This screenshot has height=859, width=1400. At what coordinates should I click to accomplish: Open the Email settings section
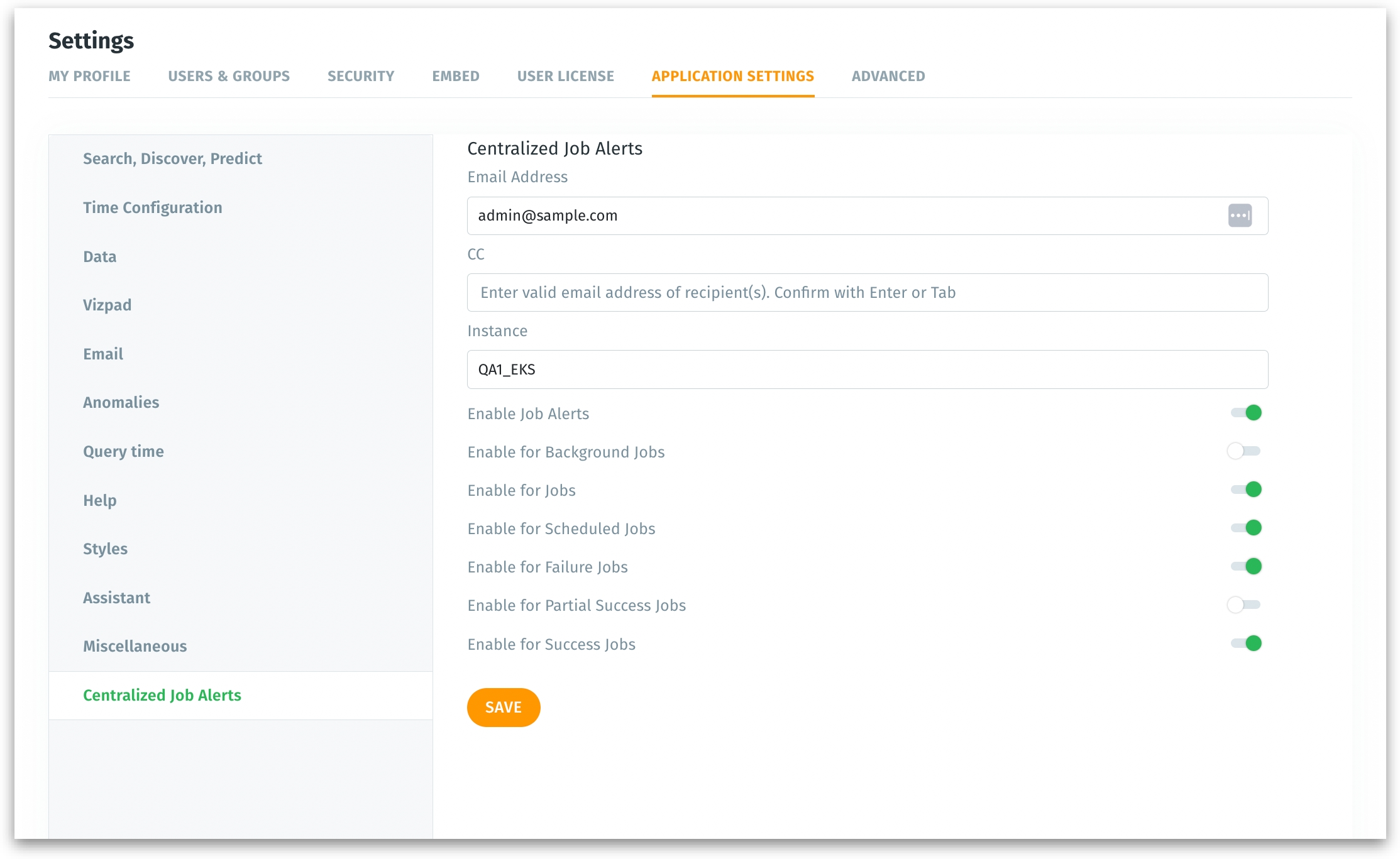pos(241,354)
